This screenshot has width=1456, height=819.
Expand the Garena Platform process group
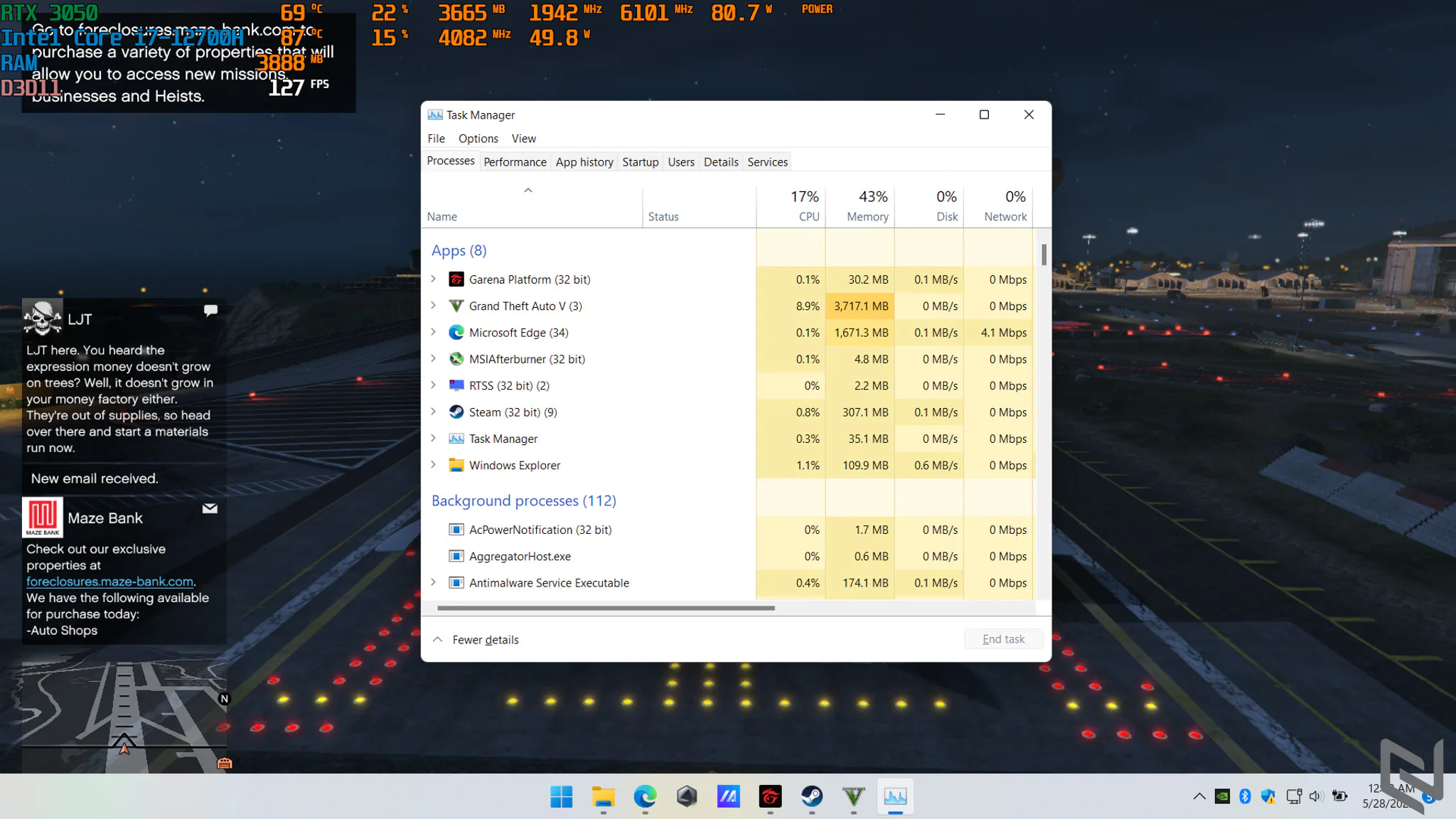pos(433,279)
